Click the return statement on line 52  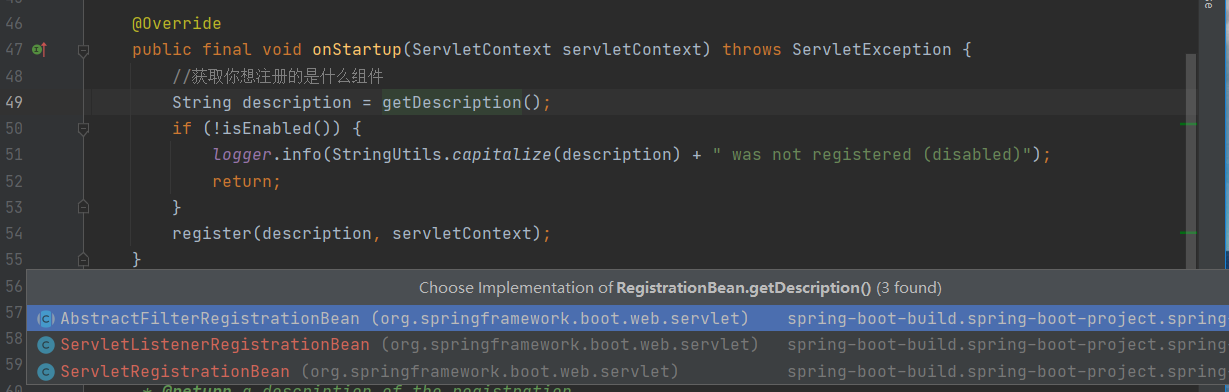click(247, 181)
